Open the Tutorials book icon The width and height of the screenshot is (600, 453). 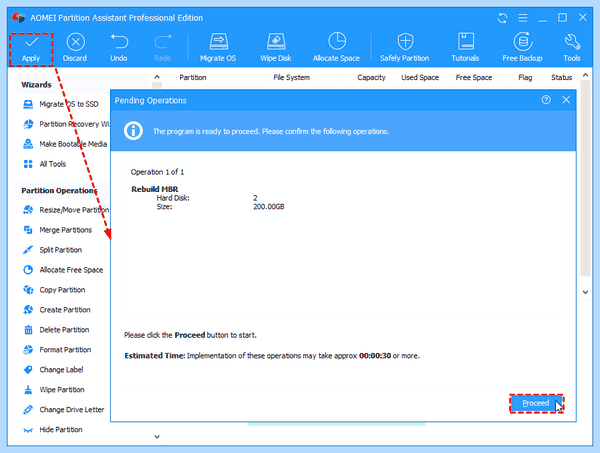coord(465,41)
